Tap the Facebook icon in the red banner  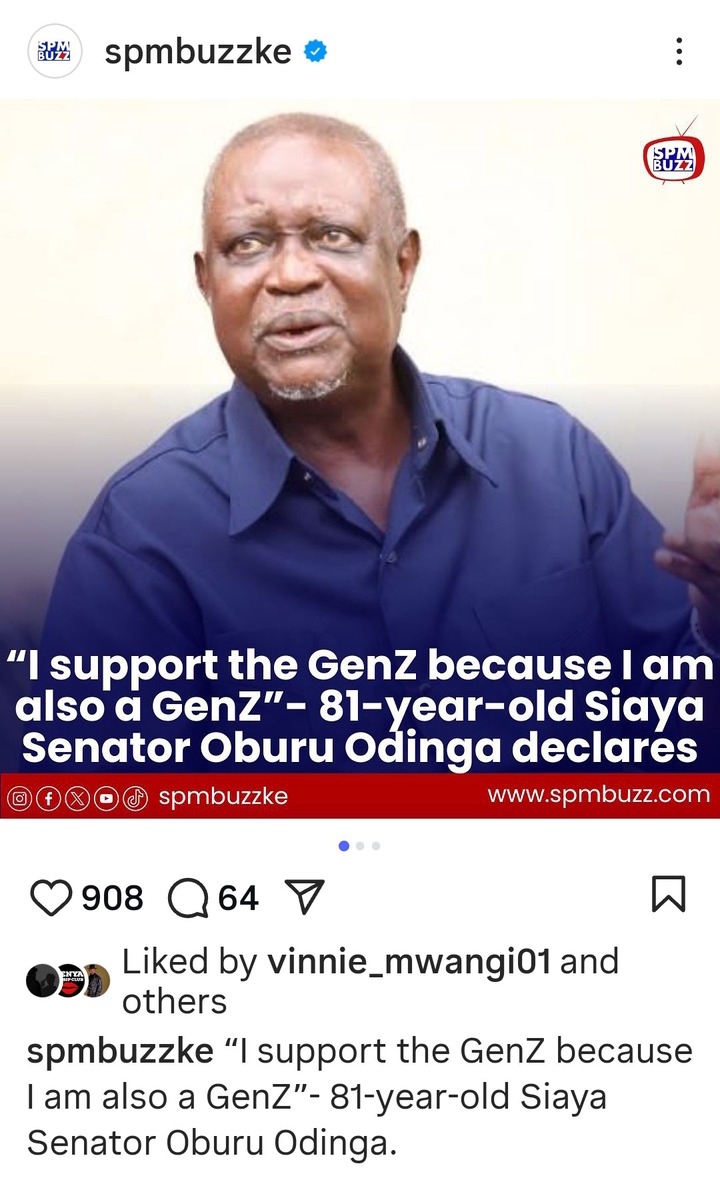pyautogui.click(x=49, y=798)
